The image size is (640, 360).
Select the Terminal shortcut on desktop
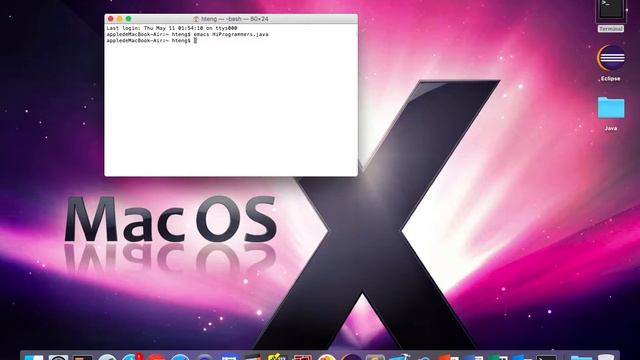(611, 11)
